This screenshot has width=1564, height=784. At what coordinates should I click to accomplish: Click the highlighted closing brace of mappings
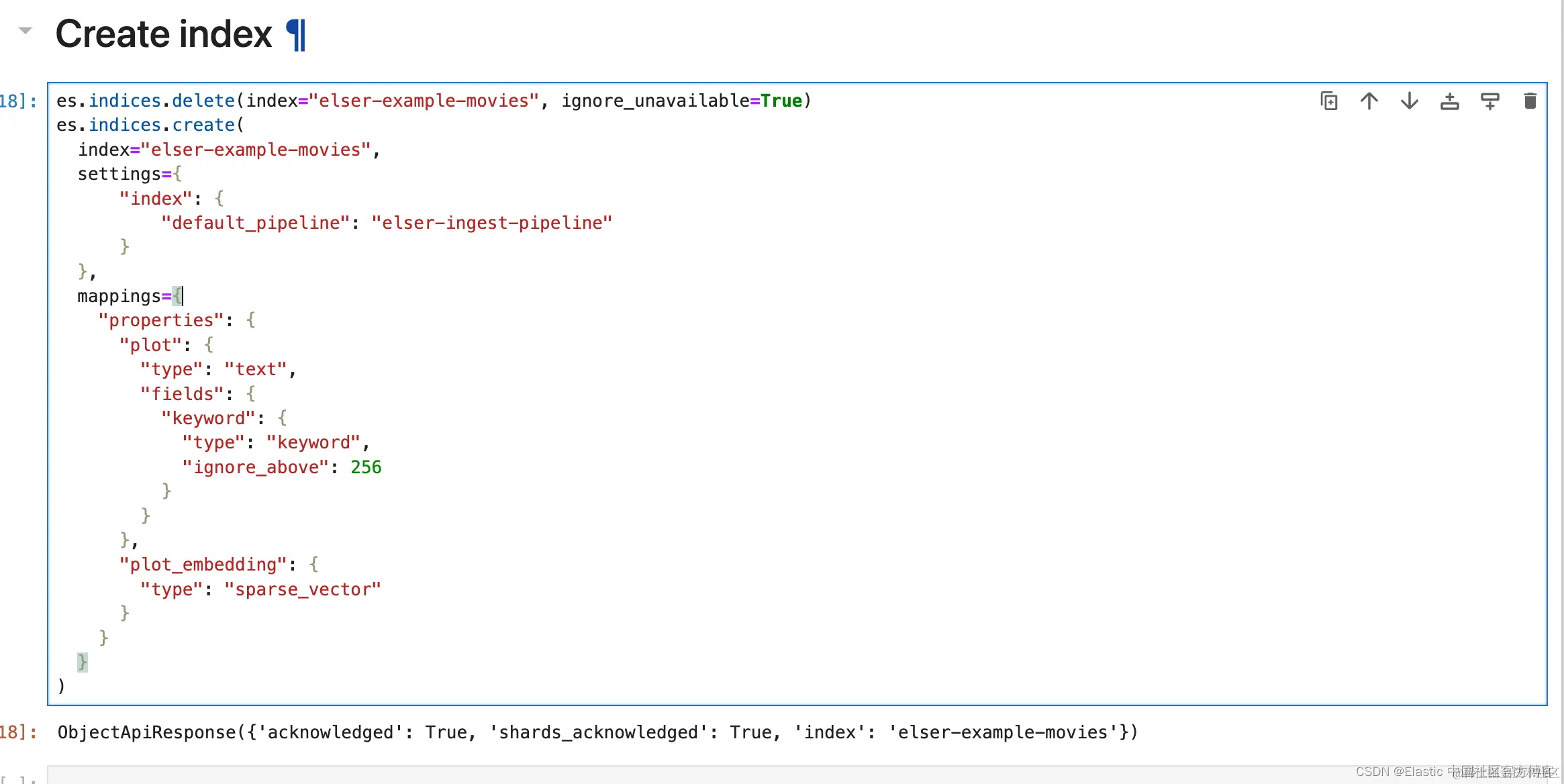click(x=82, y=662)
